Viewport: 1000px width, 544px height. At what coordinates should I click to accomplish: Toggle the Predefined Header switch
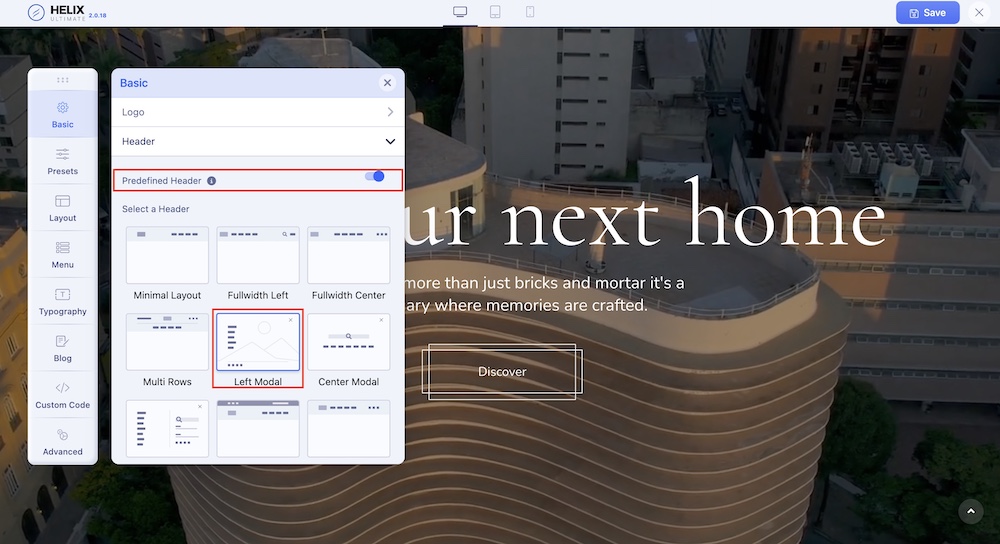(375, 177)
